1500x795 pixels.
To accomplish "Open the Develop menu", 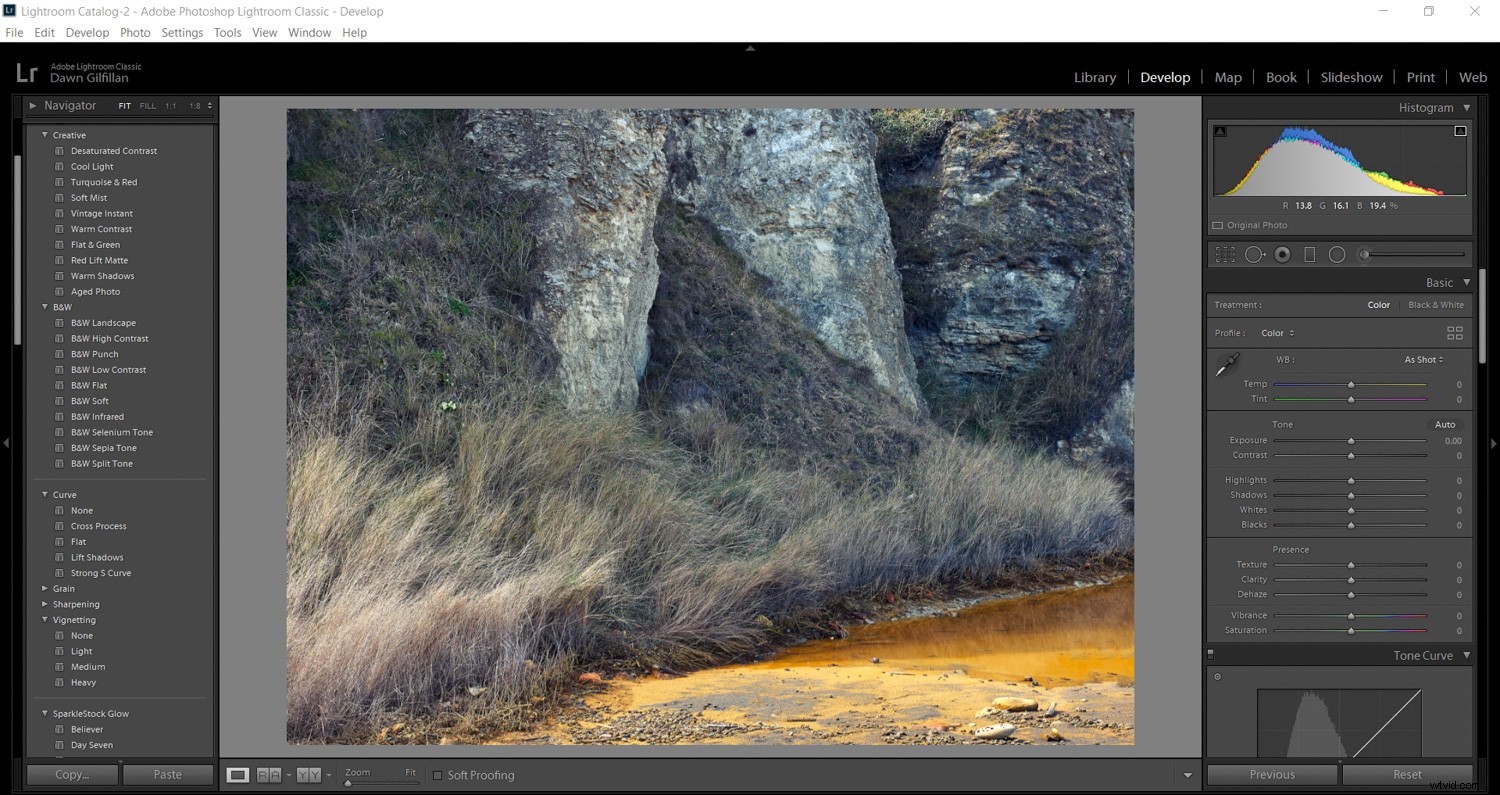I will [87, 32].
